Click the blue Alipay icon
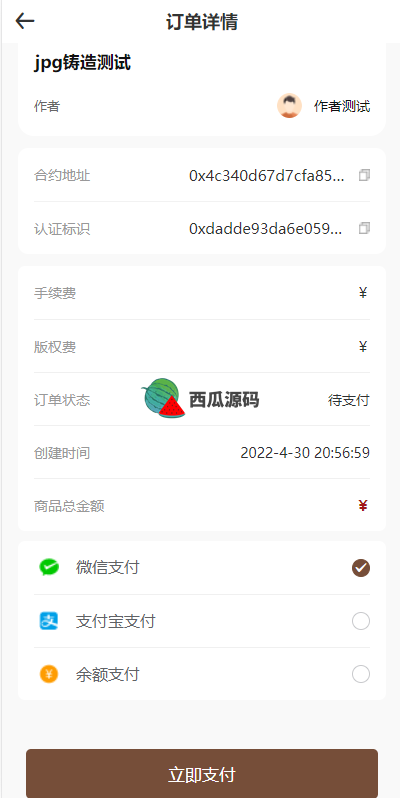Image resolution: width=400 pixels, height=798 pixels. (x=49, y=621)
